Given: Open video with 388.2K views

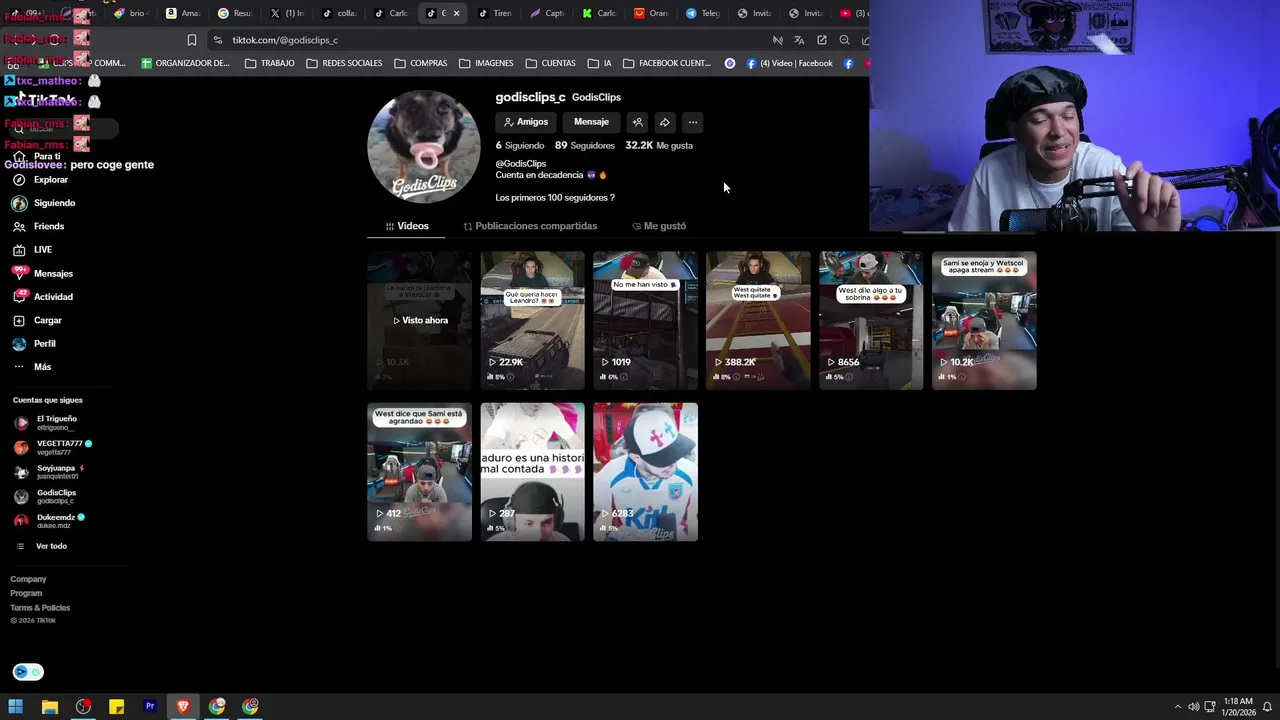Looking at the screenshot, I should (759, 320).
